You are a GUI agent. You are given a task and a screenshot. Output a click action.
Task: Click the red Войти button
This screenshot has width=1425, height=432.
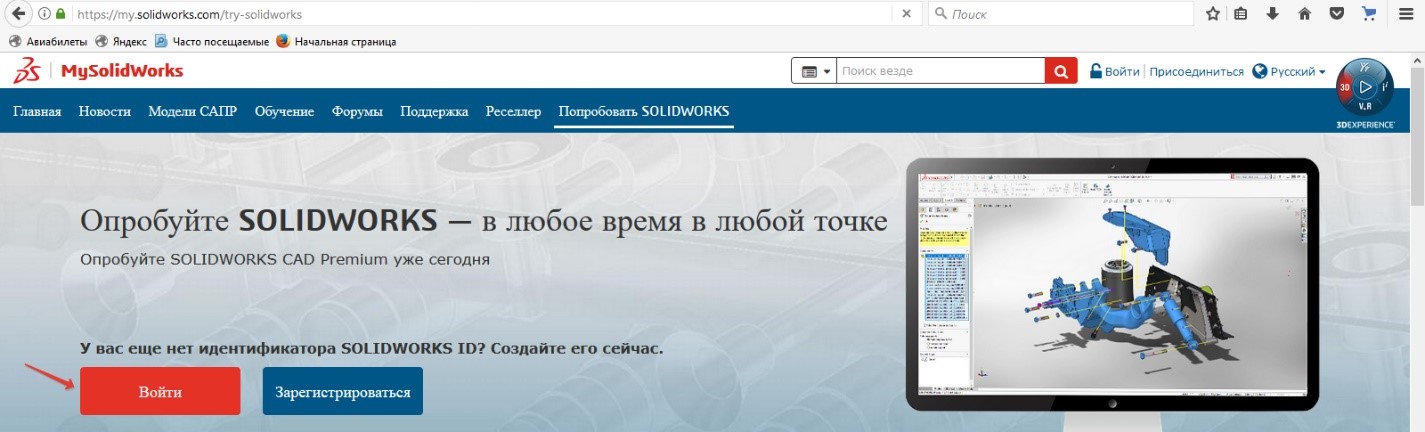[x=160, y=391]
